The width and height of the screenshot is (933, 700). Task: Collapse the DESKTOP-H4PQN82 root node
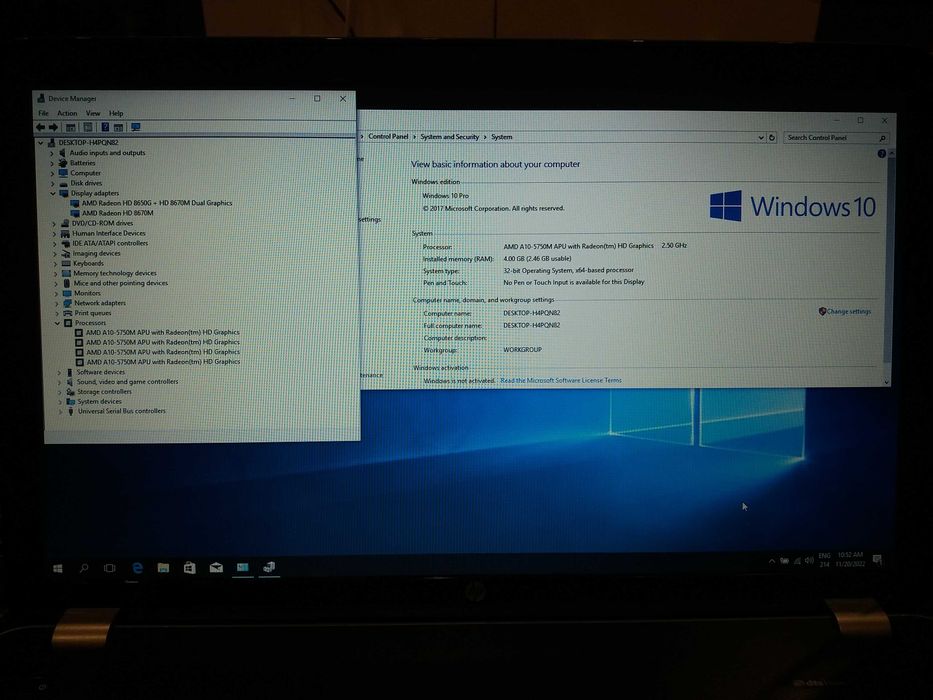pyautogui.click(x=40, y=143)
